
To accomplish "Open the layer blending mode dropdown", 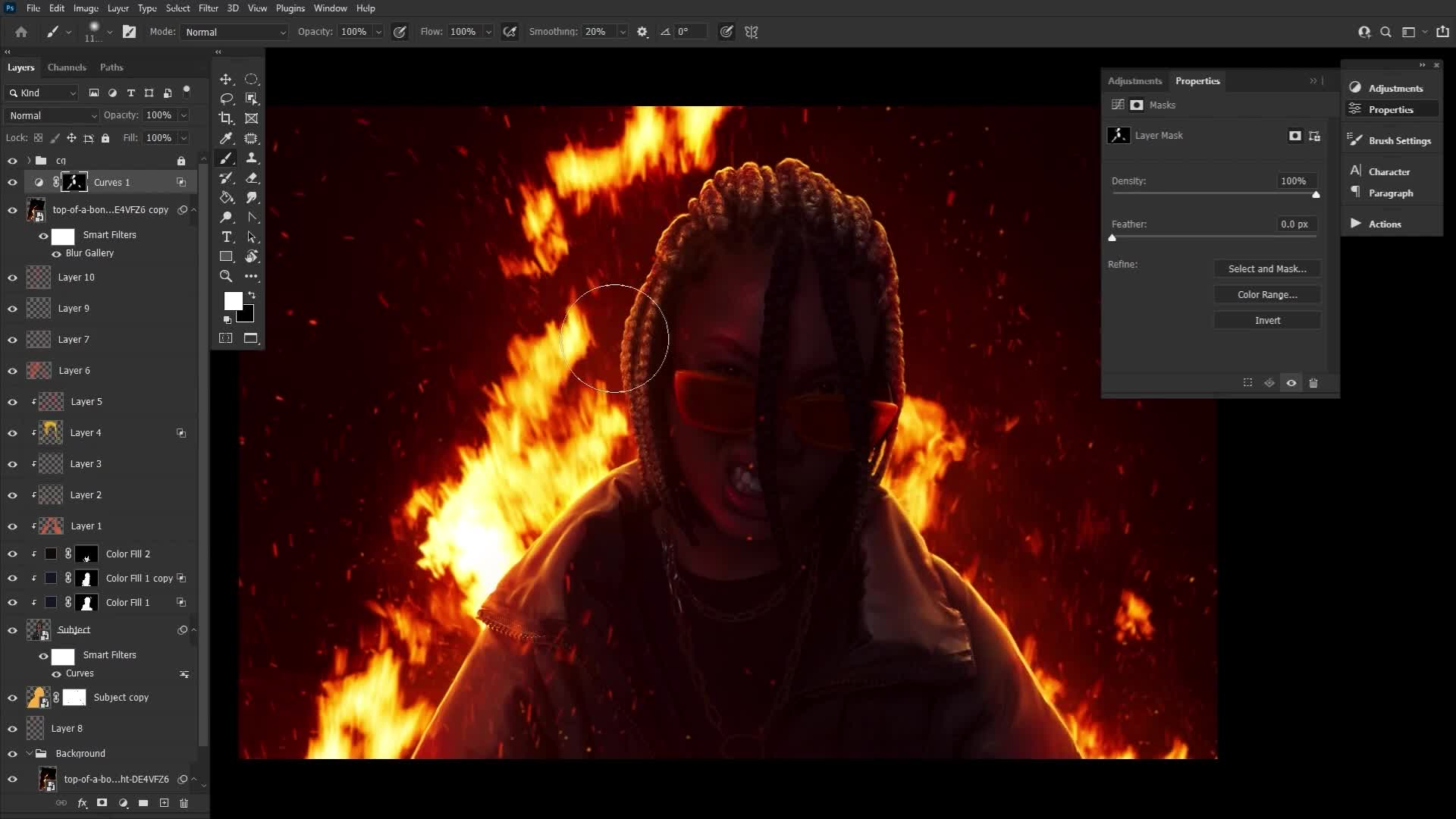I will [x=50, y=115].
